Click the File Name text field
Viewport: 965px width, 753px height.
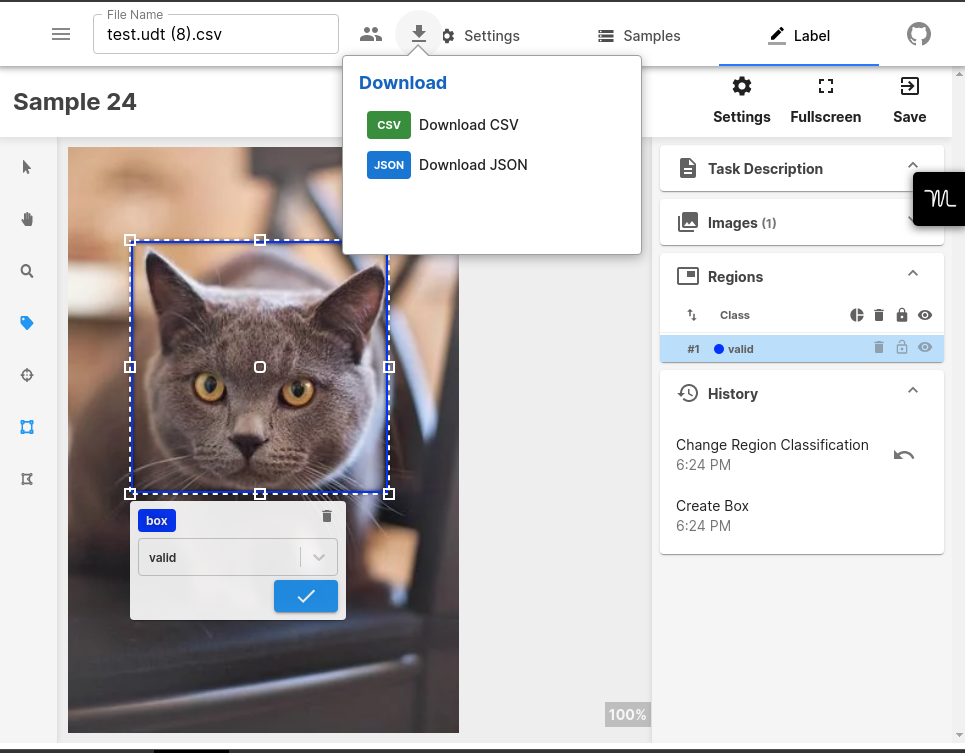(215, 35)
